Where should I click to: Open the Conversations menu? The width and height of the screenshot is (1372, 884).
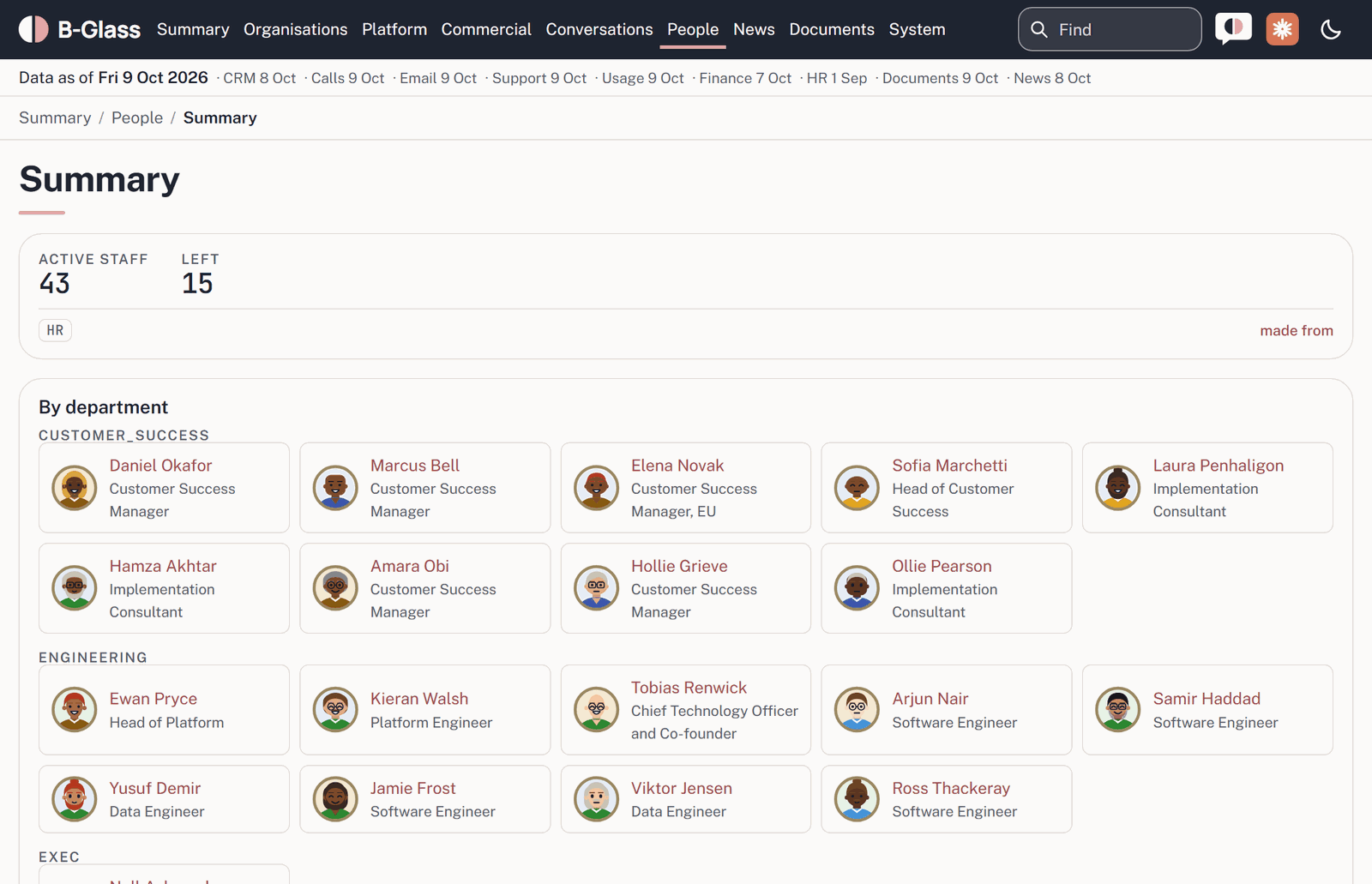[x=599, y=29]
